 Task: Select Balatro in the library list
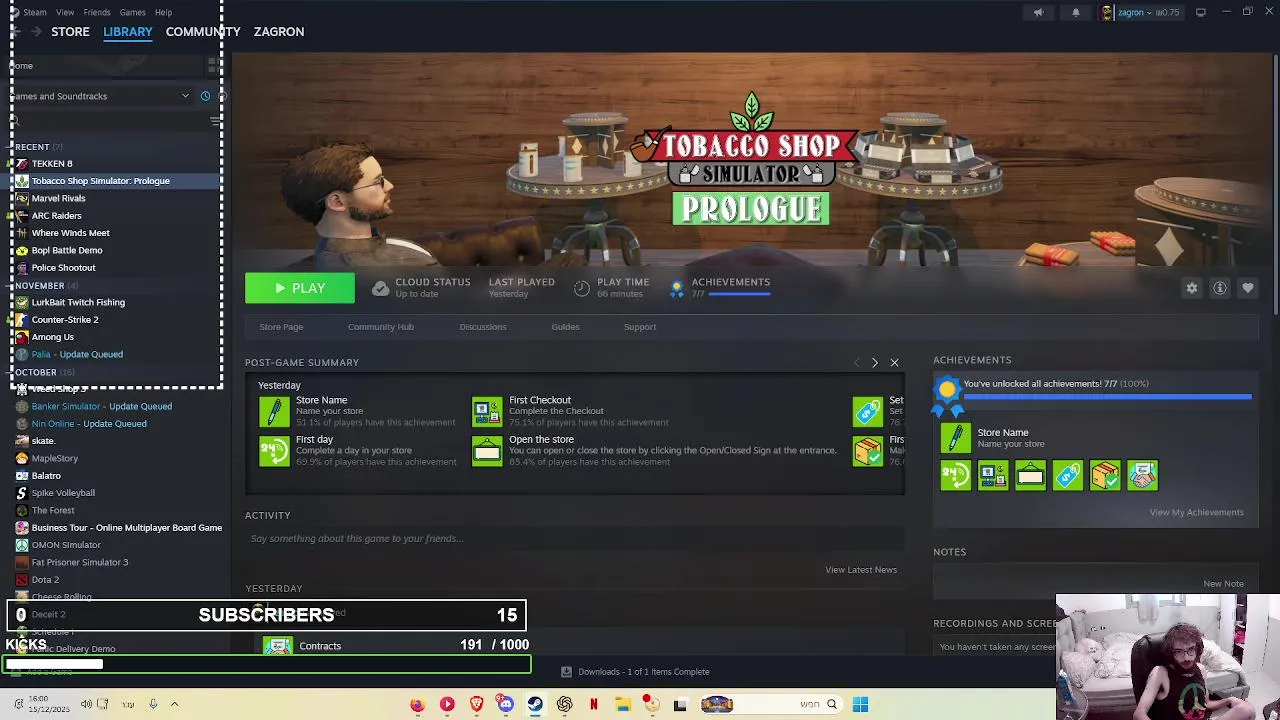coord(46,476)
